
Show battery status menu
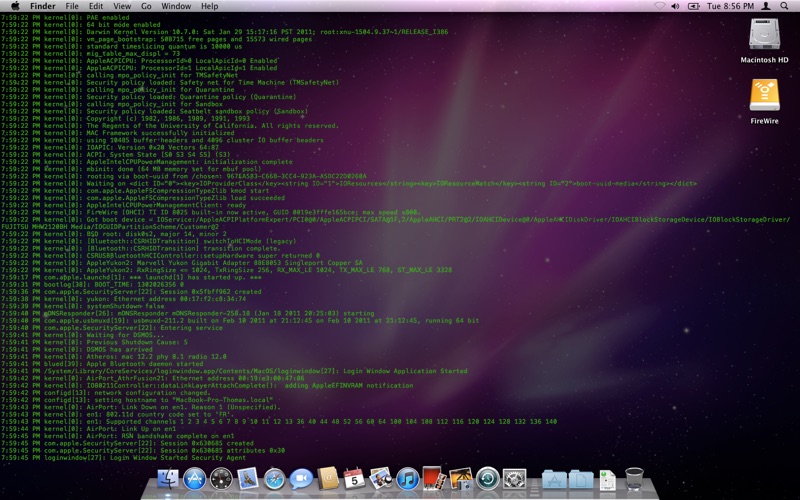pyautogui.click(x=693, y=6)
